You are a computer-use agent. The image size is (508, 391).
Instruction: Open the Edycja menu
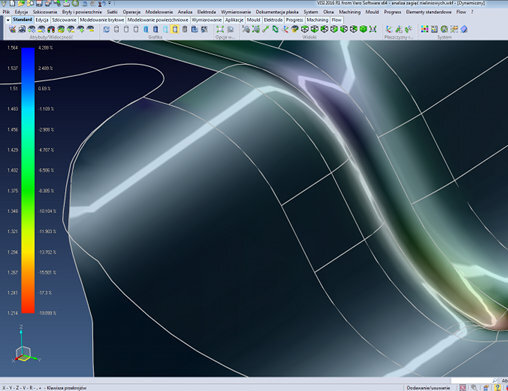click(21, 12)
